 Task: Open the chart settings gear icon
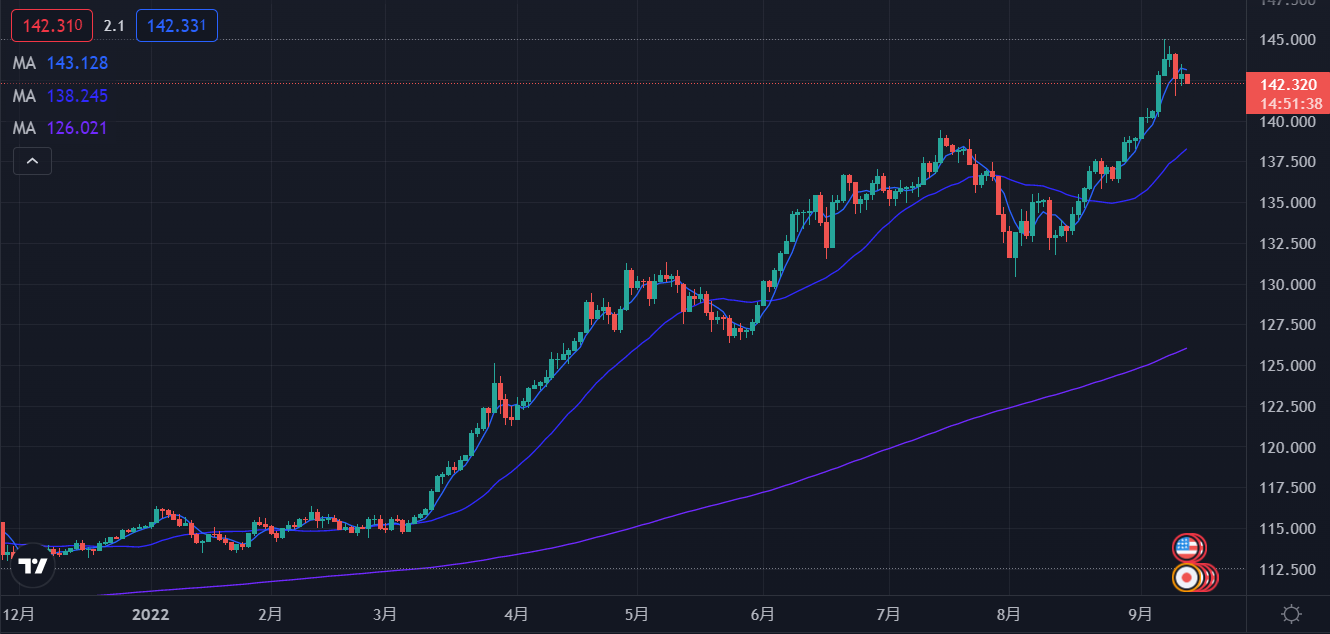(x=1291, y=613)
